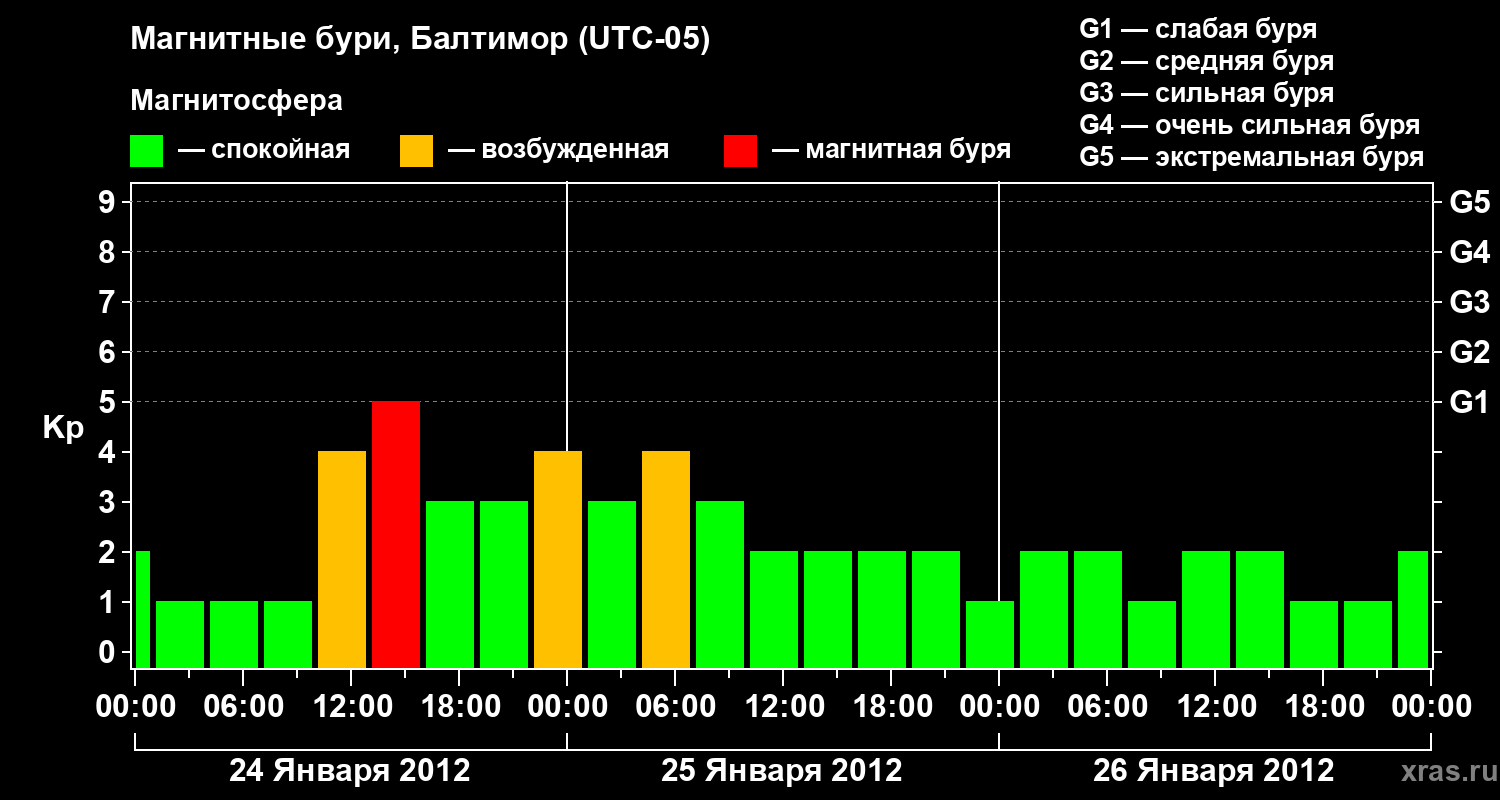Click the 'G2 — средняя буря' legend line
Screen dimensions: 1500x800
(1207, 61)
